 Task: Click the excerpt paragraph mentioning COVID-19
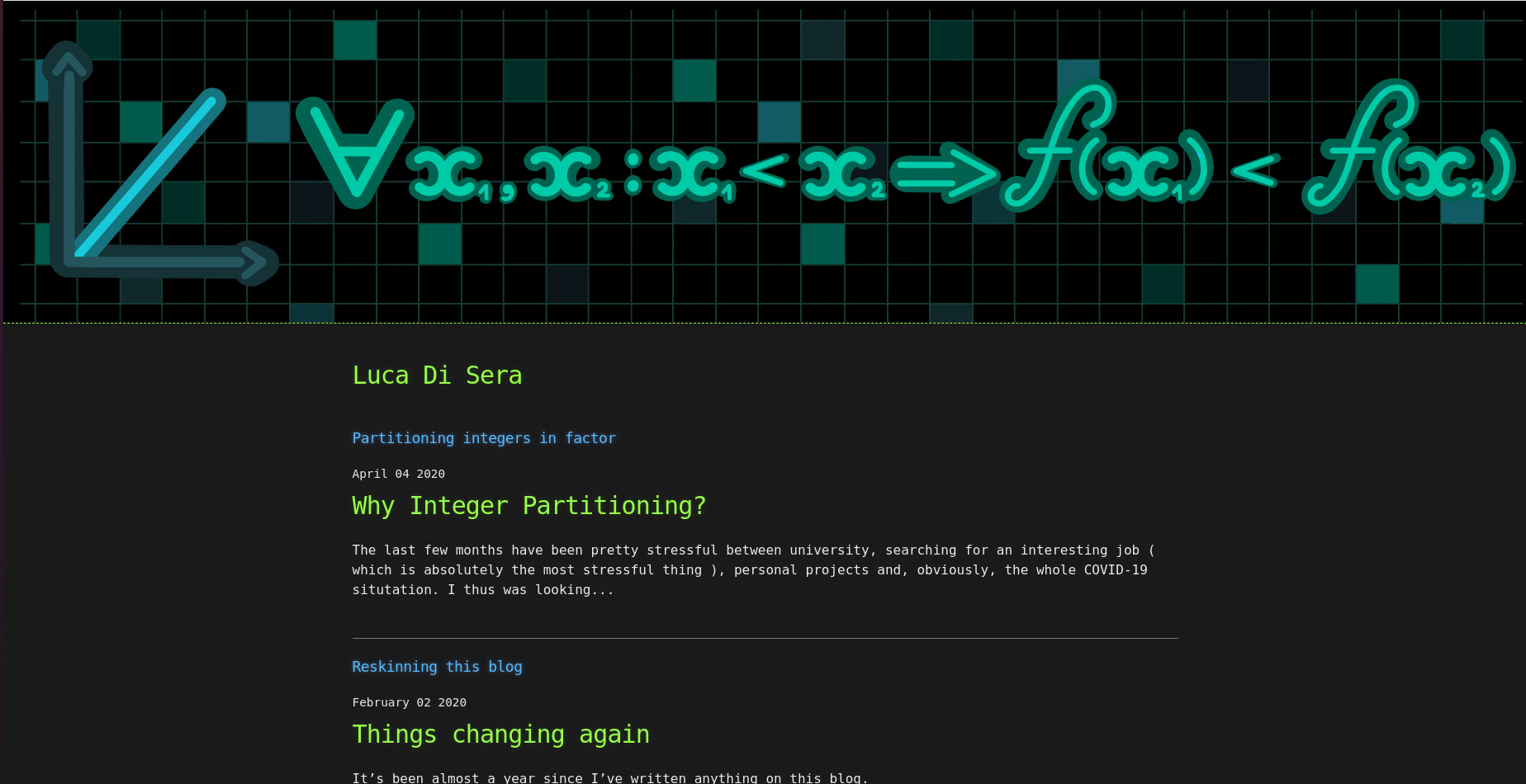pos(750,569)
